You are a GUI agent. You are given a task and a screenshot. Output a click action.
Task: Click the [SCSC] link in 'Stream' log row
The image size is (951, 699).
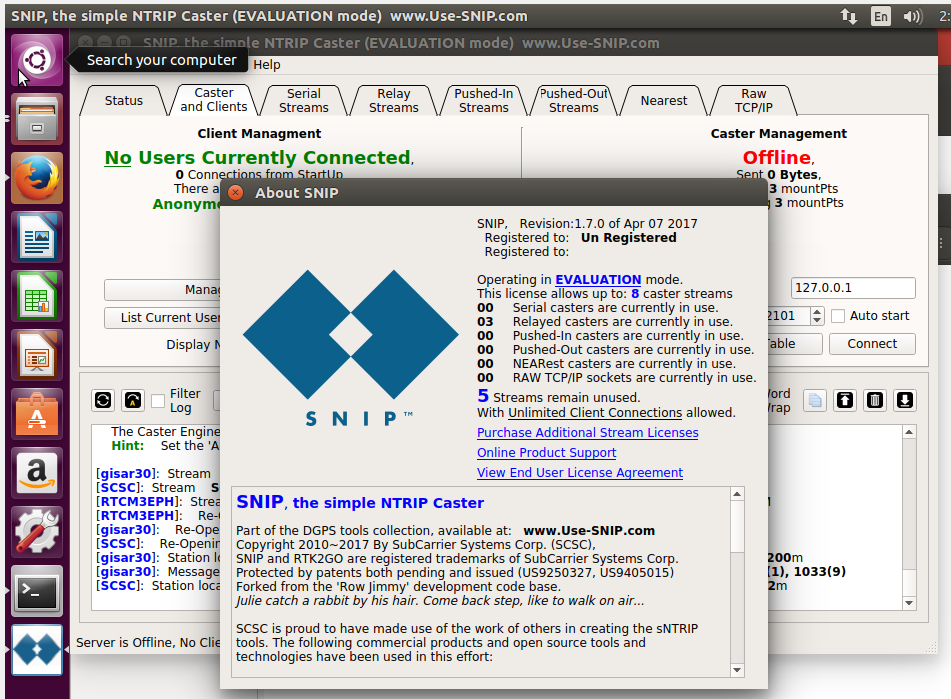tap(119, 487)
